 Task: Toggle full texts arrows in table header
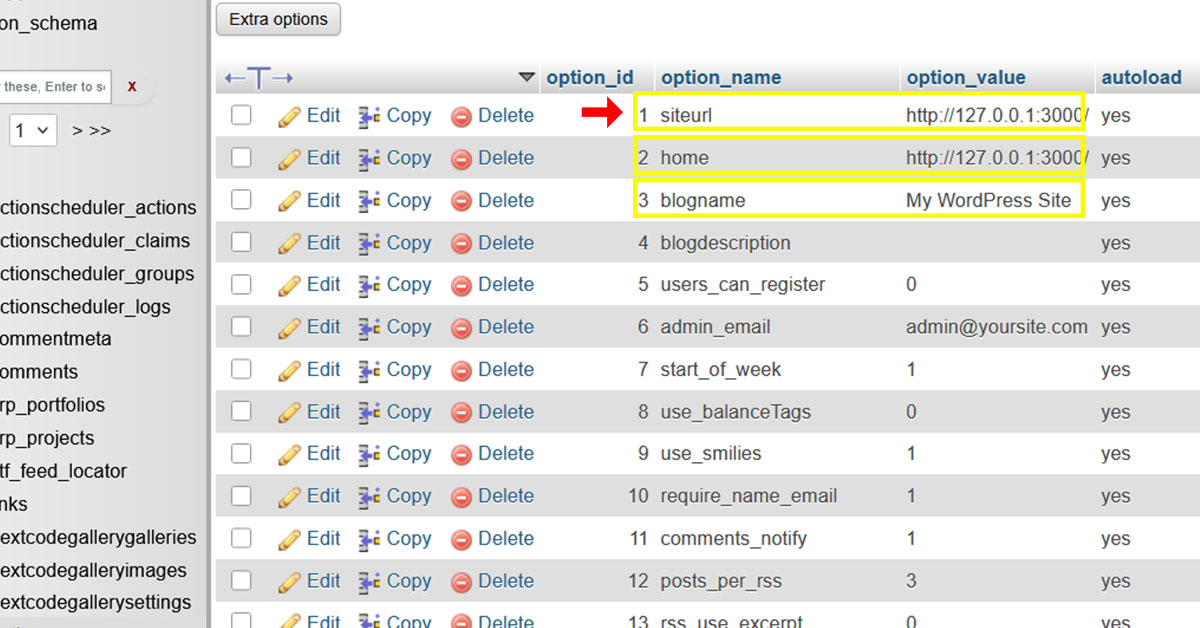tap(259, 78)
